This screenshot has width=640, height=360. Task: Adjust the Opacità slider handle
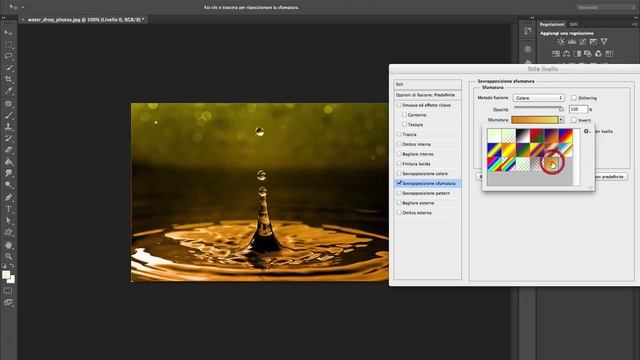coord(561,109)
